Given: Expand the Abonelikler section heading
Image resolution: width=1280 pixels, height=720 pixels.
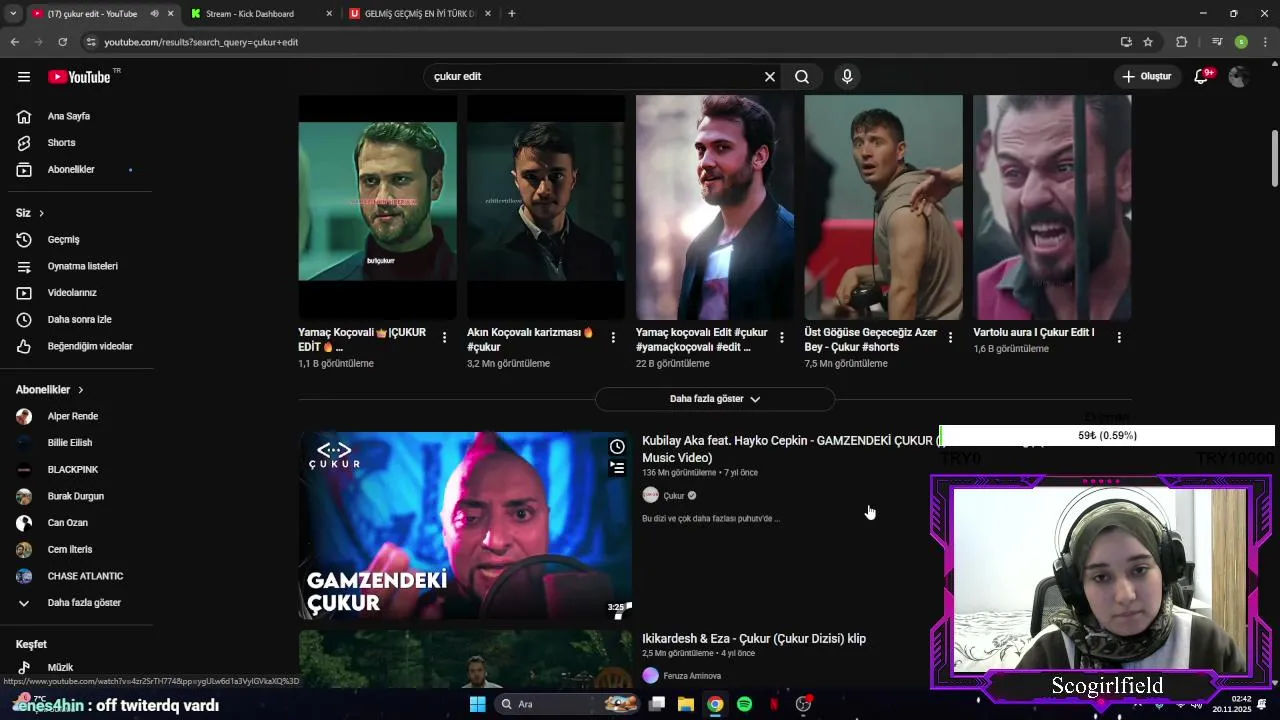Looking at the screenshot, I should coord(49,390).
